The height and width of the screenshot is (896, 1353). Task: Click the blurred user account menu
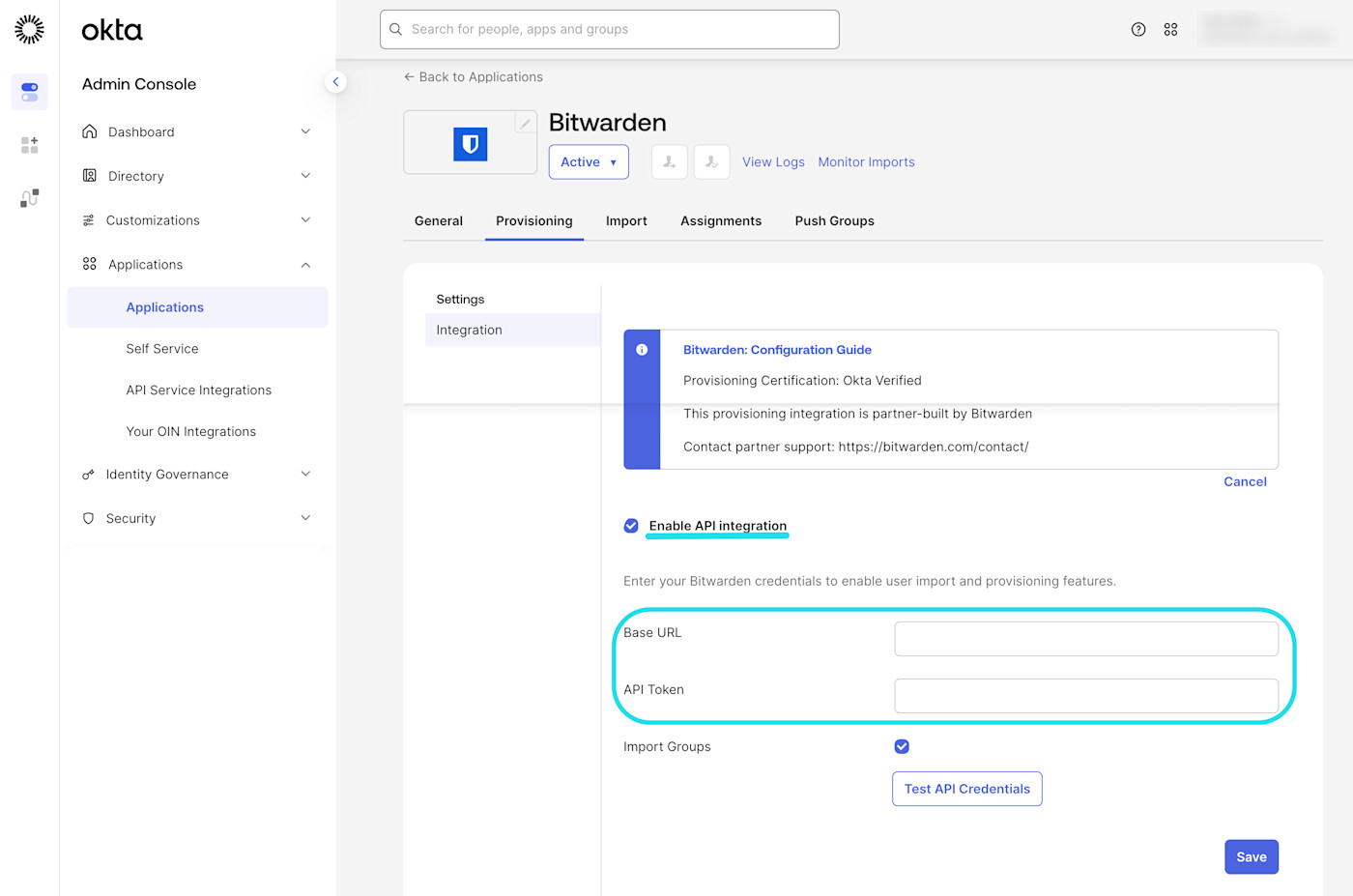(1268, 30)
